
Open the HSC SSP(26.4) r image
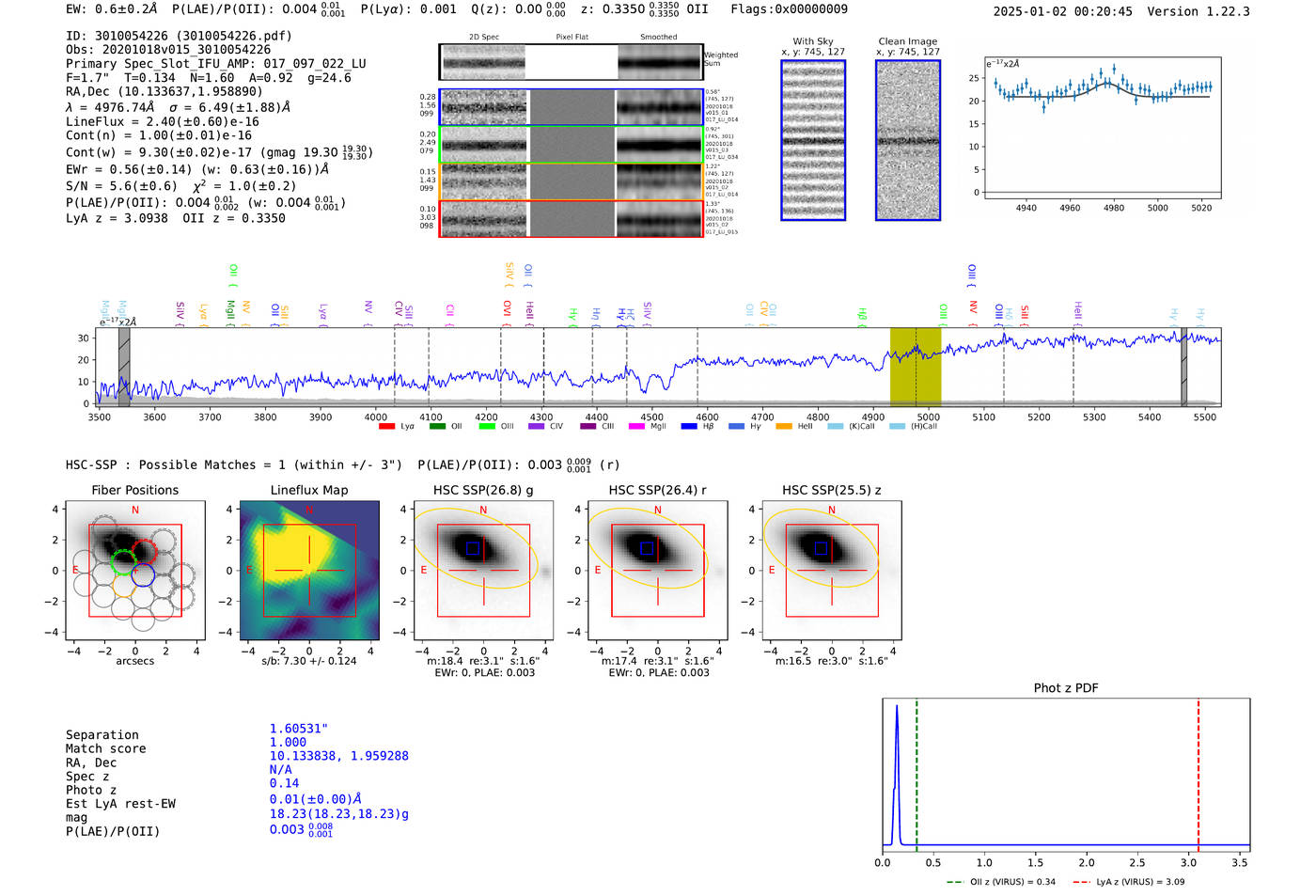(657, 571)
